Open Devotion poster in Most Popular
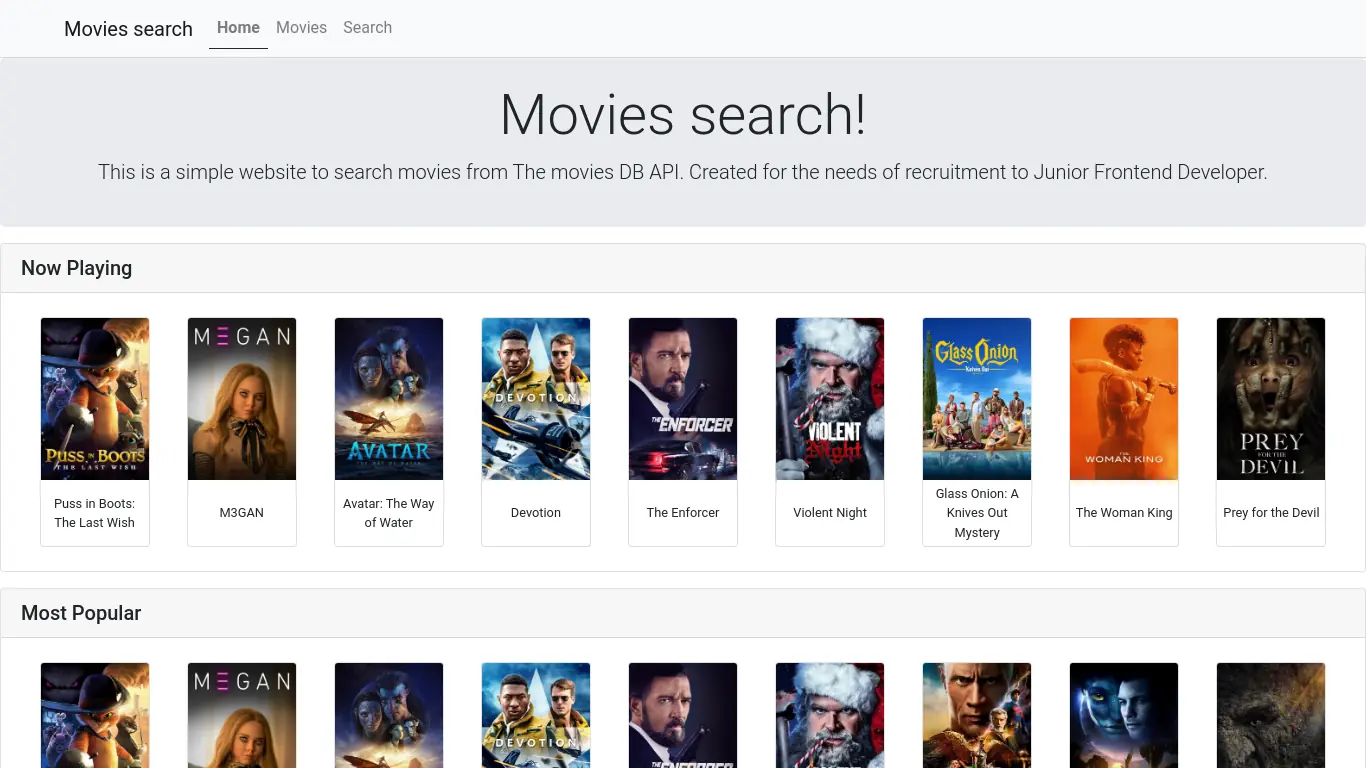This screenshot has width=1366, height=768. pos(536,716)
